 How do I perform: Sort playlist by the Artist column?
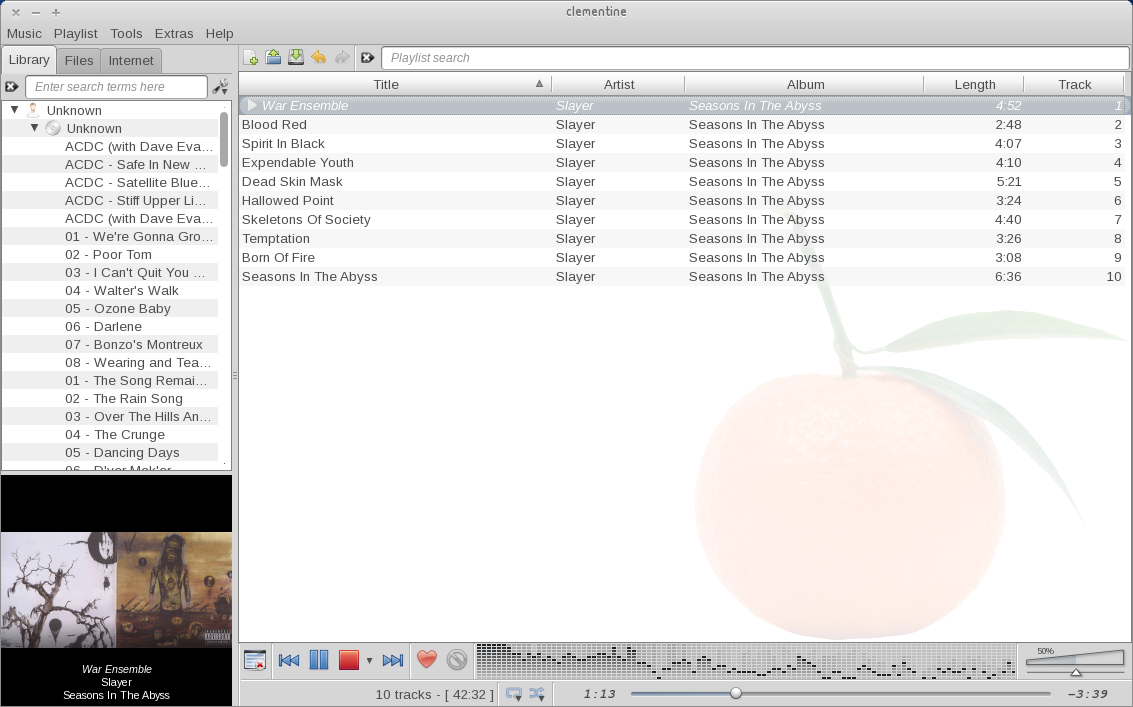(x=618, y=85)
